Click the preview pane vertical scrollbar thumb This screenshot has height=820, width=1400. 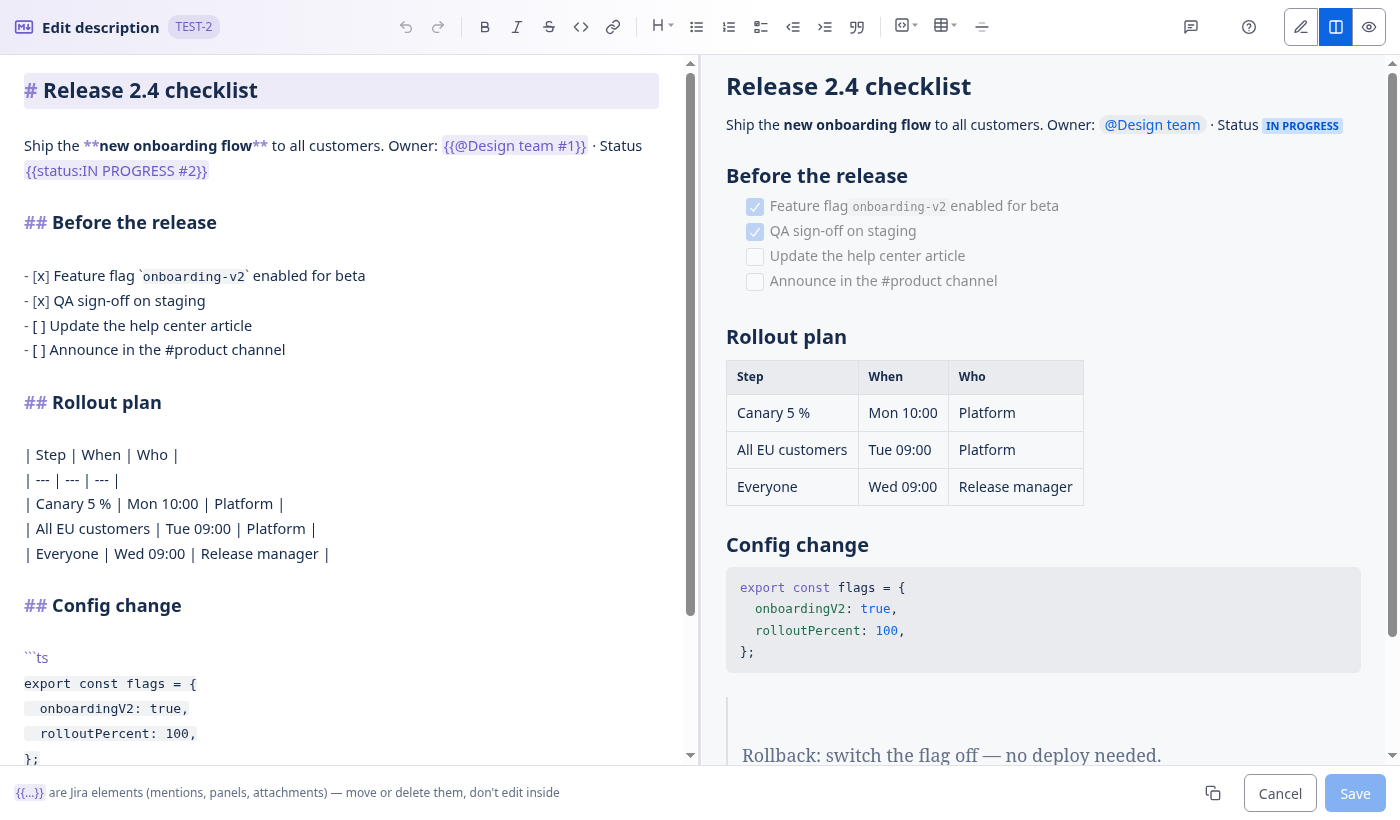(x=1393, y=354)
